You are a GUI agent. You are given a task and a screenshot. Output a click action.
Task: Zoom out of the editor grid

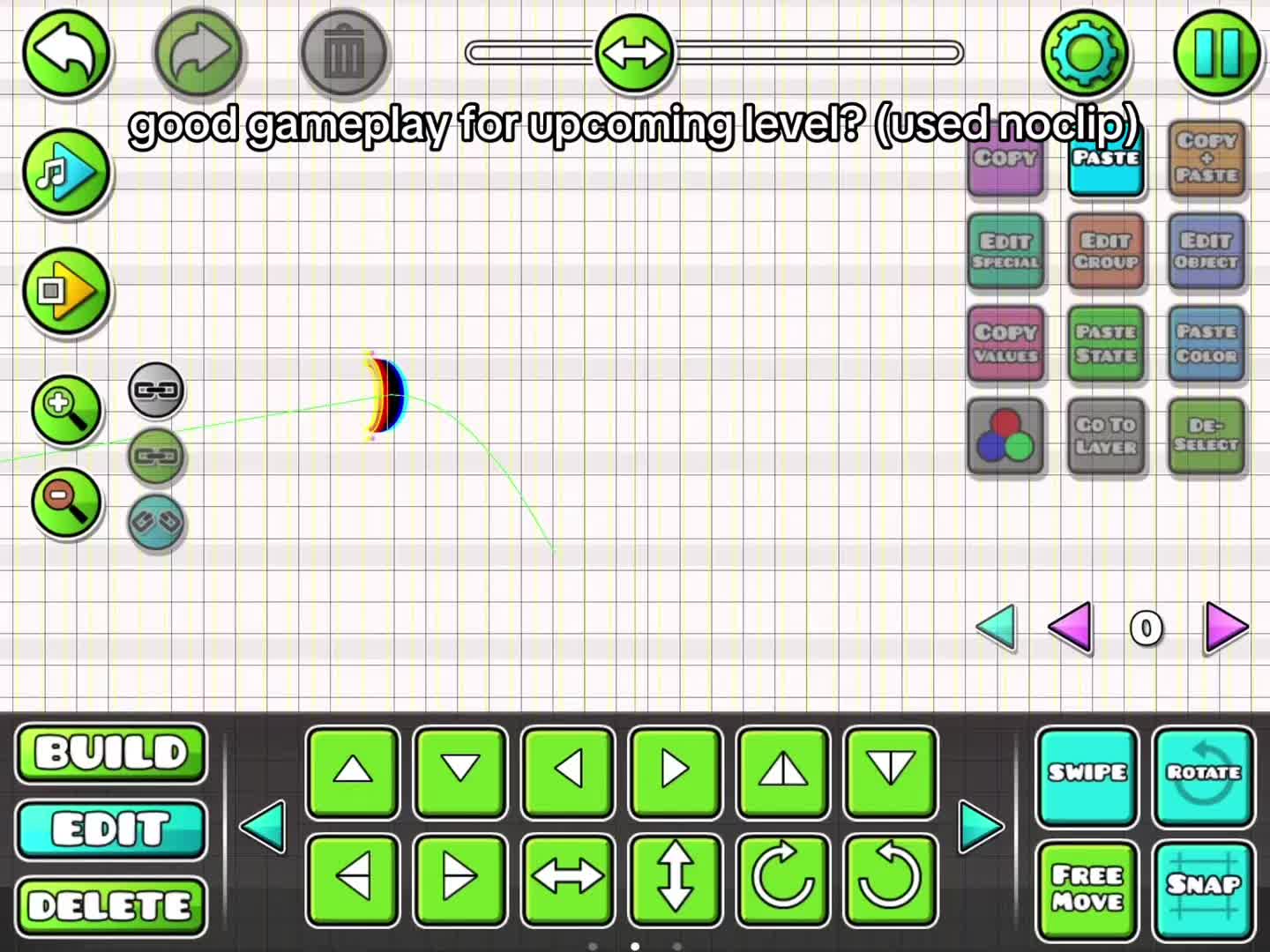click(x=66, y=502)
